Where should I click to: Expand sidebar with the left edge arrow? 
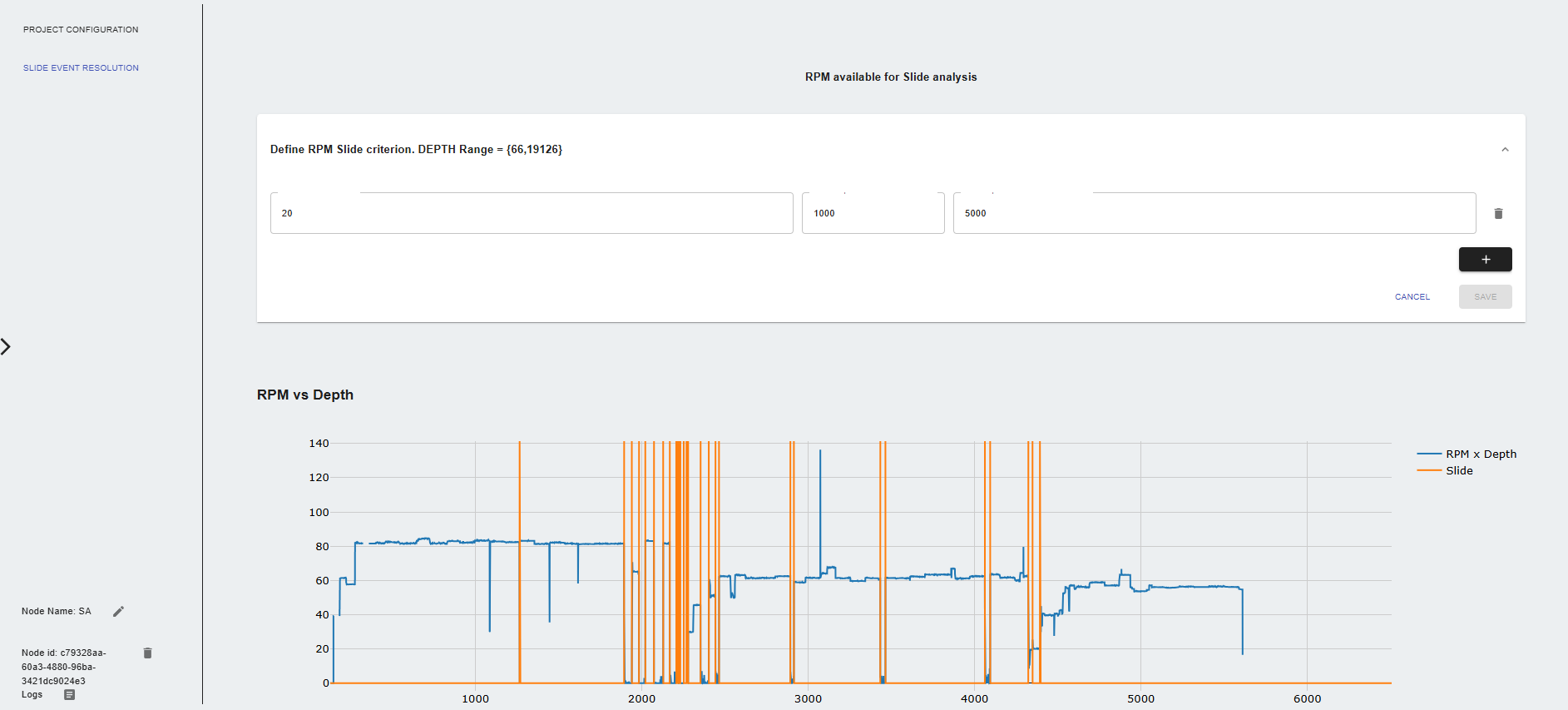pyautogui.click(x=7, y=346)
